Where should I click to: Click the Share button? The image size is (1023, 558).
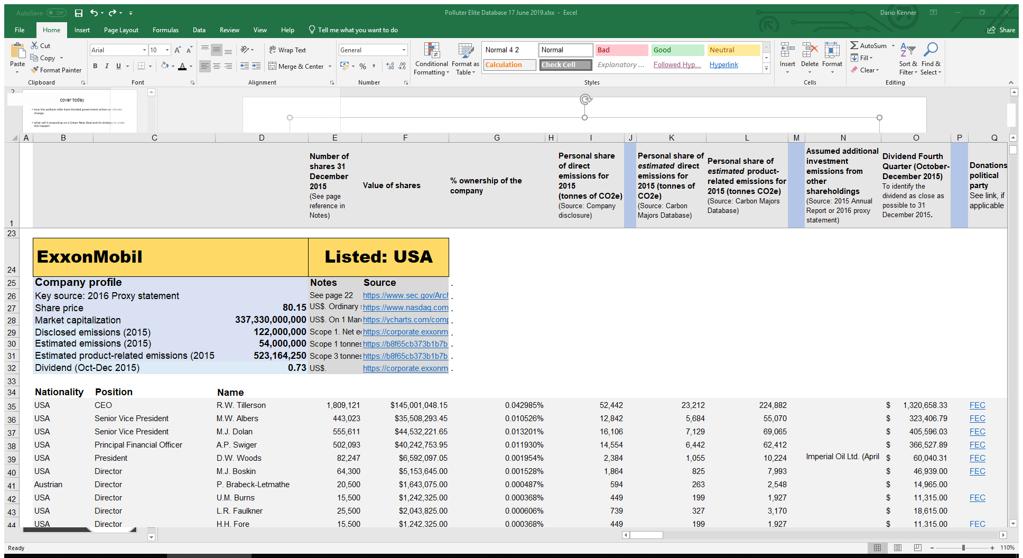point(1002,30)
